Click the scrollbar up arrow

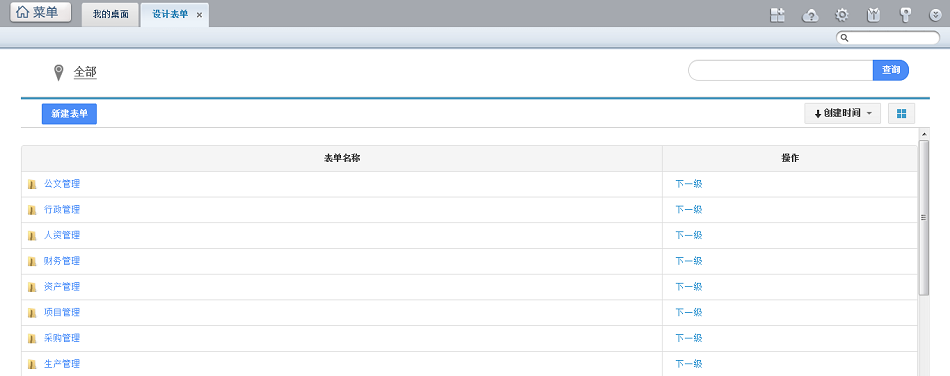pyautogui.click(x=924, y=134)
